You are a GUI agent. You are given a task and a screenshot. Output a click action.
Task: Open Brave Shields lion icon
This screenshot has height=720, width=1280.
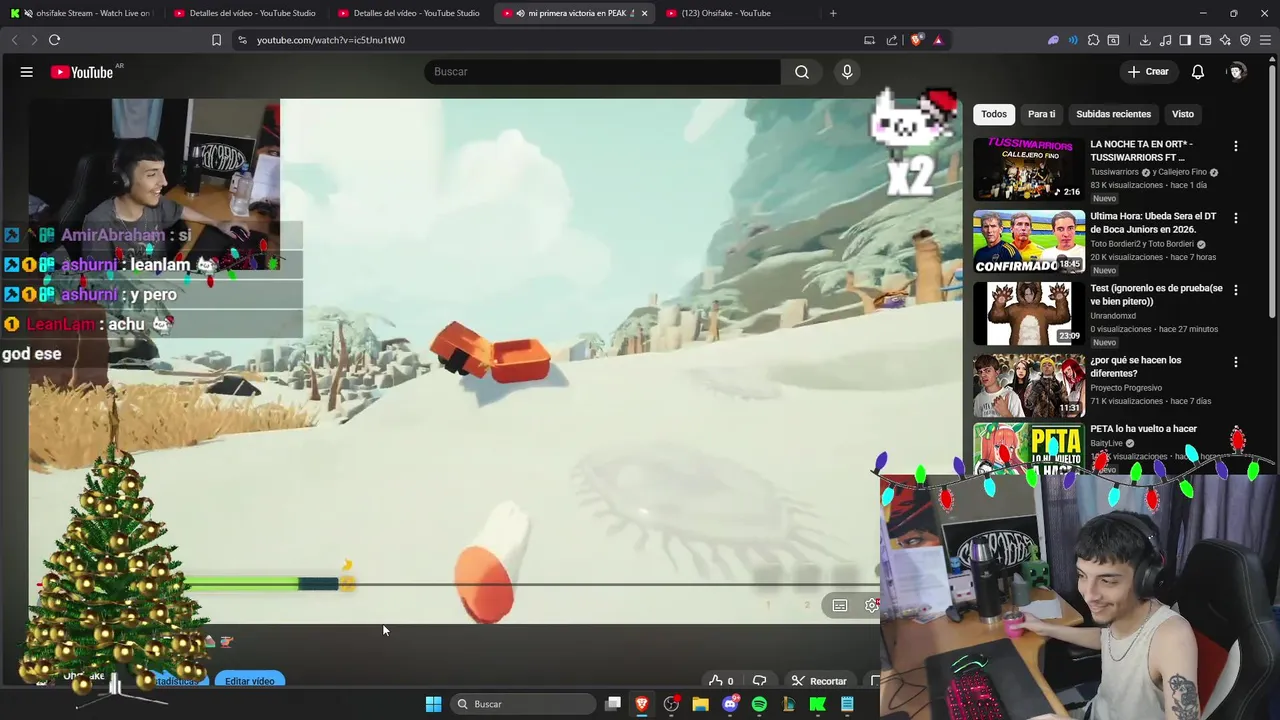point(917,40)
